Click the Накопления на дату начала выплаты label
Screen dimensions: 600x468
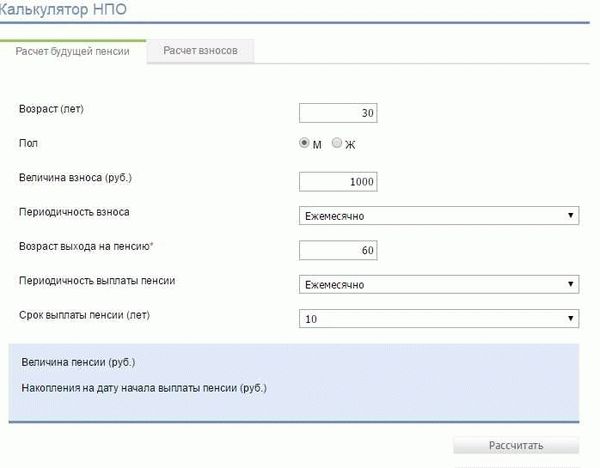144,388
